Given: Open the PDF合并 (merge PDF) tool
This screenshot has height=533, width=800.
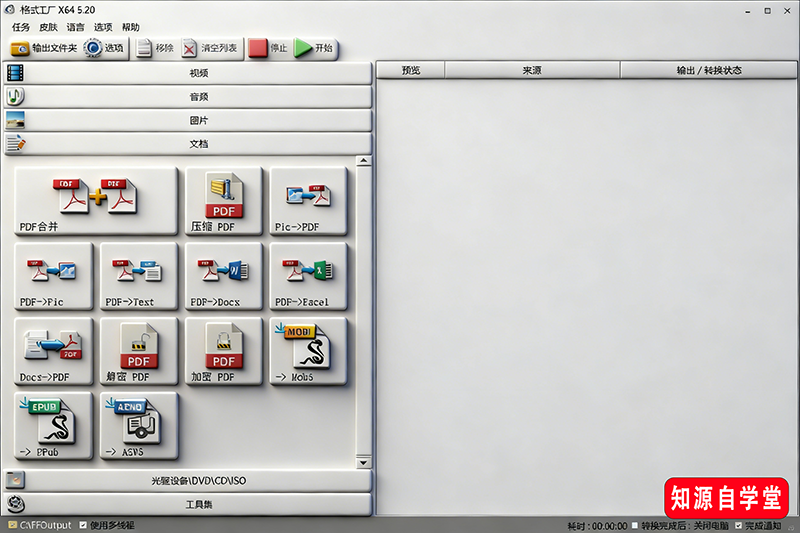Looking at the screenshot, I should tap(96, 200).
